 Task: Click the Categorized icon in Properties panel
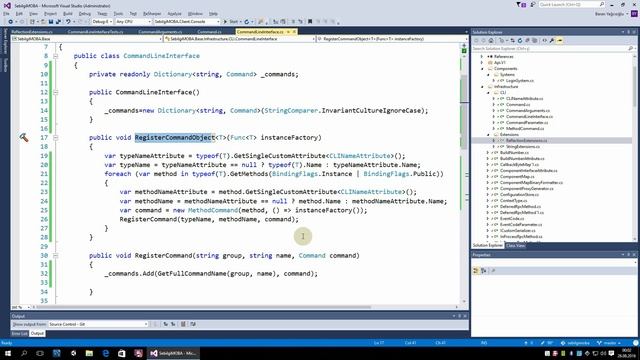point(476,271)
